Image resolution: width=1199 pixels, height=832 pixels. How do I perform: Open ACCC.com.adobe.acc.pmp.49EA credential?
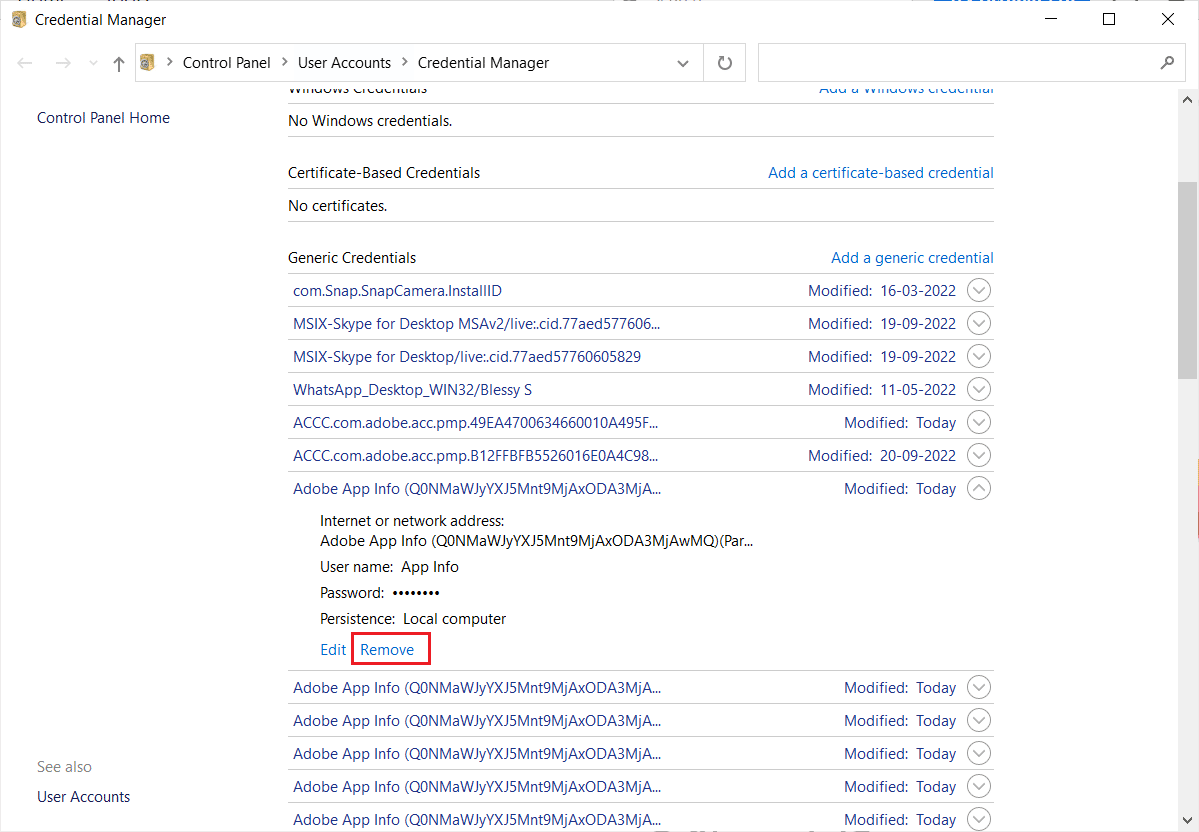(x=476, y=423)
